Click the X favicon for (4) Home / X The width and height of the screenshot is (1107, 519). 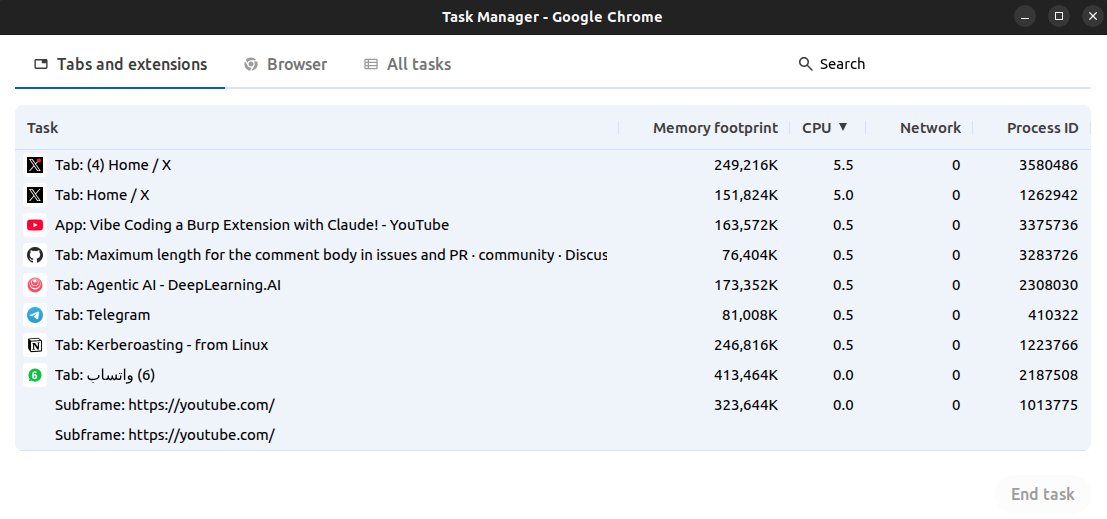(35, 165)
